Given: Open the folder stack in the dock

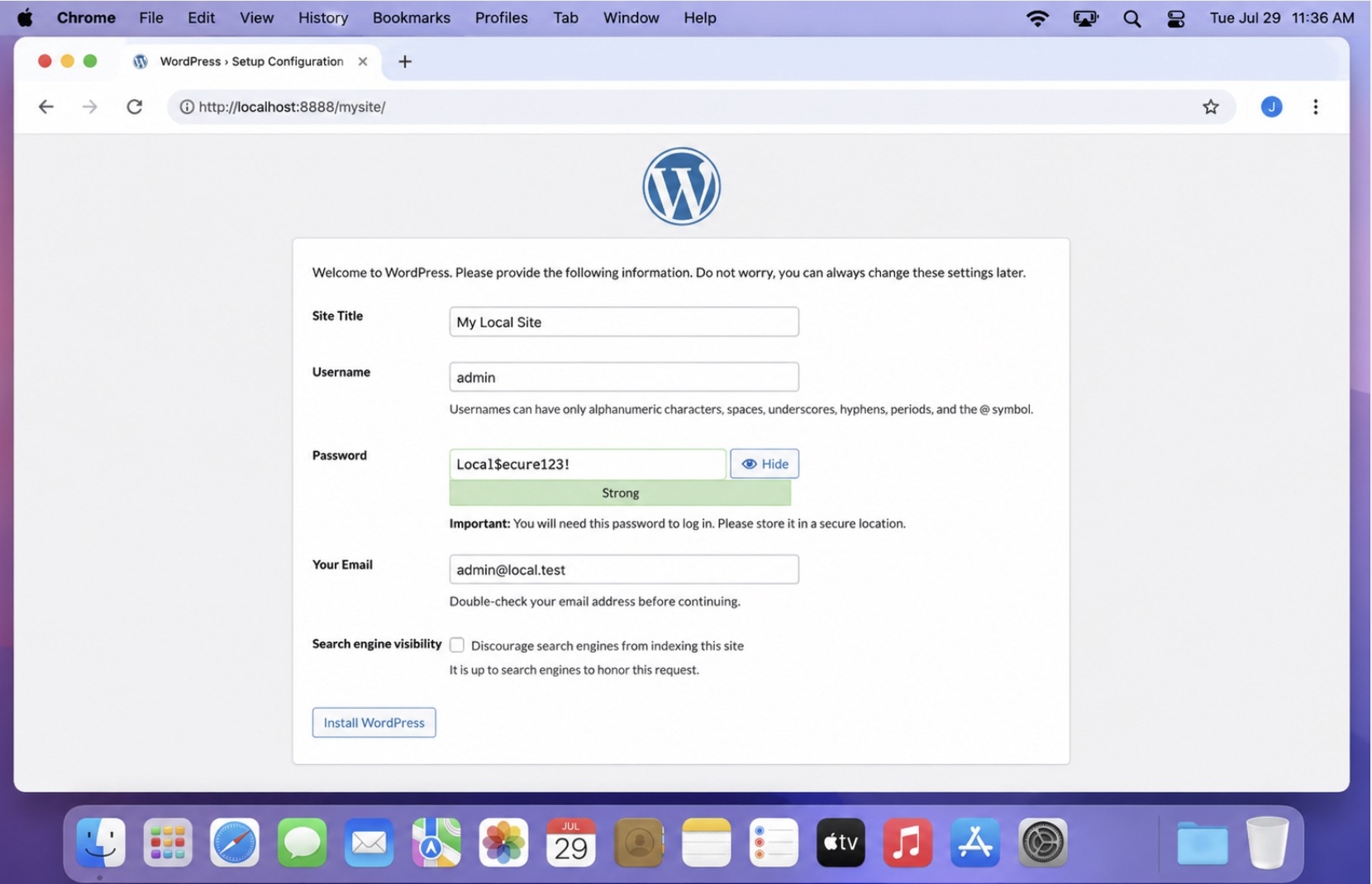Looking at the screenshot, I should tap(1203, 843).
